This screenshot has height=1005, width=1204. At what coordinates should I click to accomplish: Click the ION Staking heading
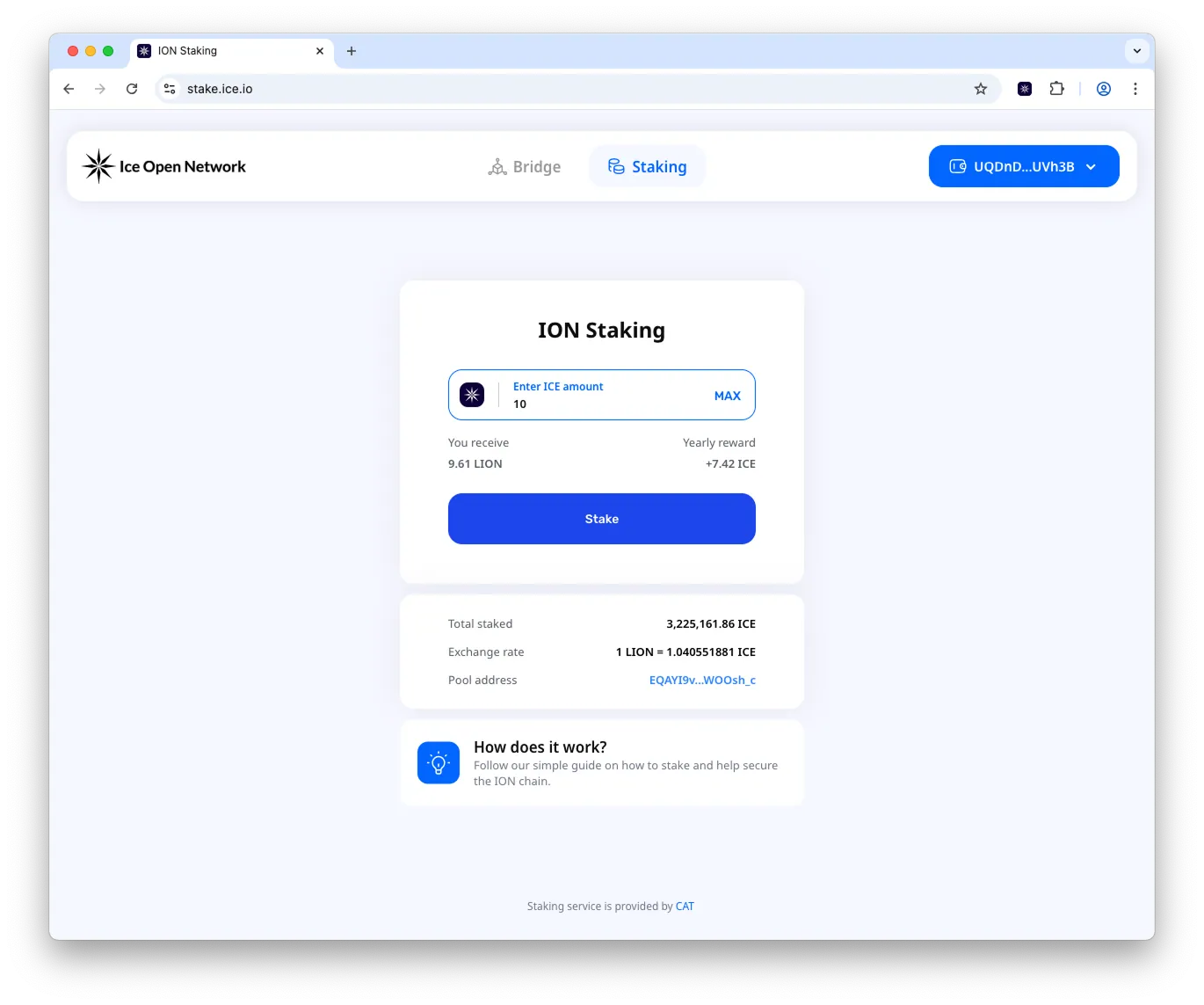(602, 330)
